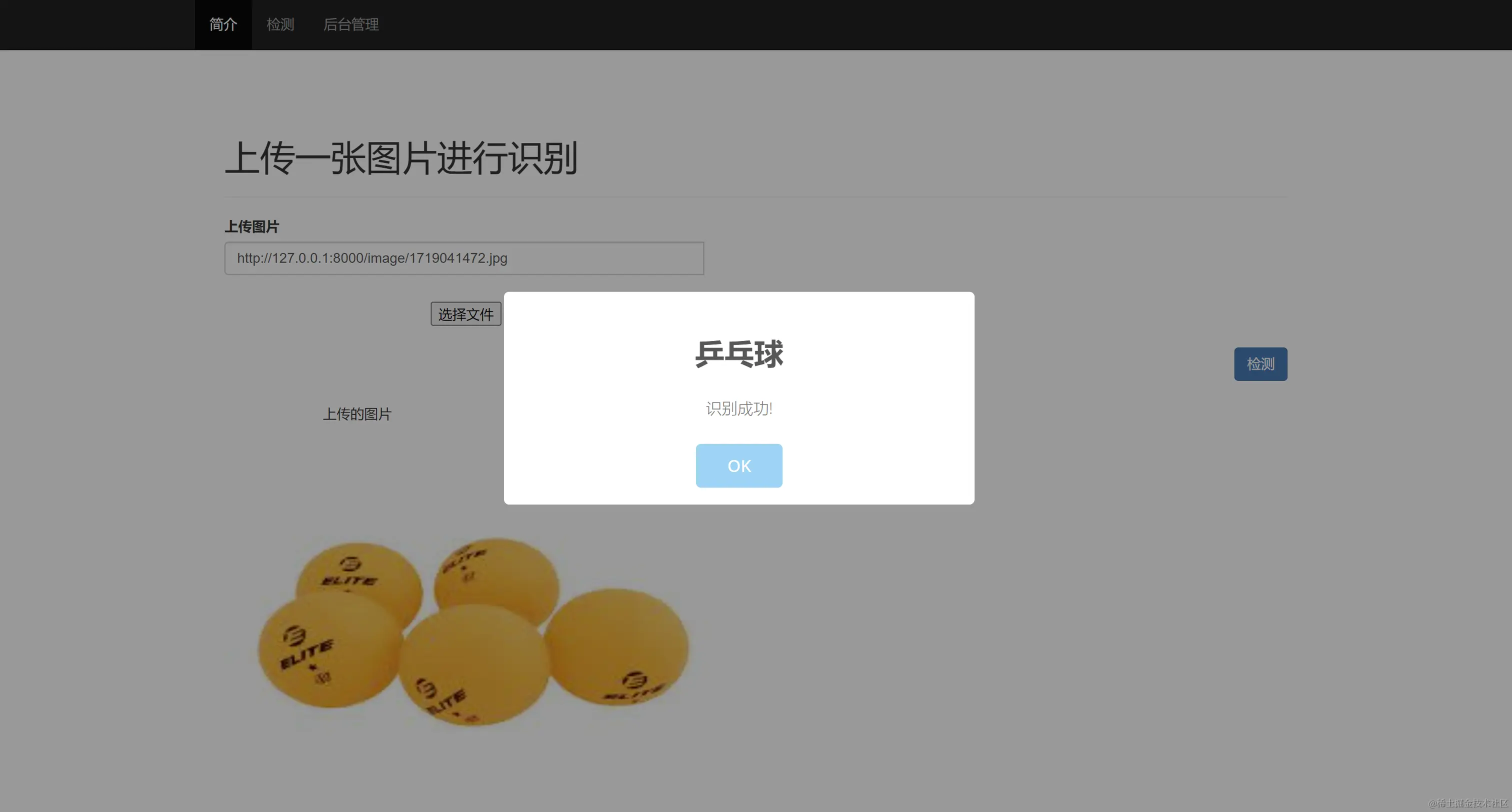Click the 上传一张图片进行识别 page heading
Viewport: 1512px width, 812px height.
coord(401,158)
